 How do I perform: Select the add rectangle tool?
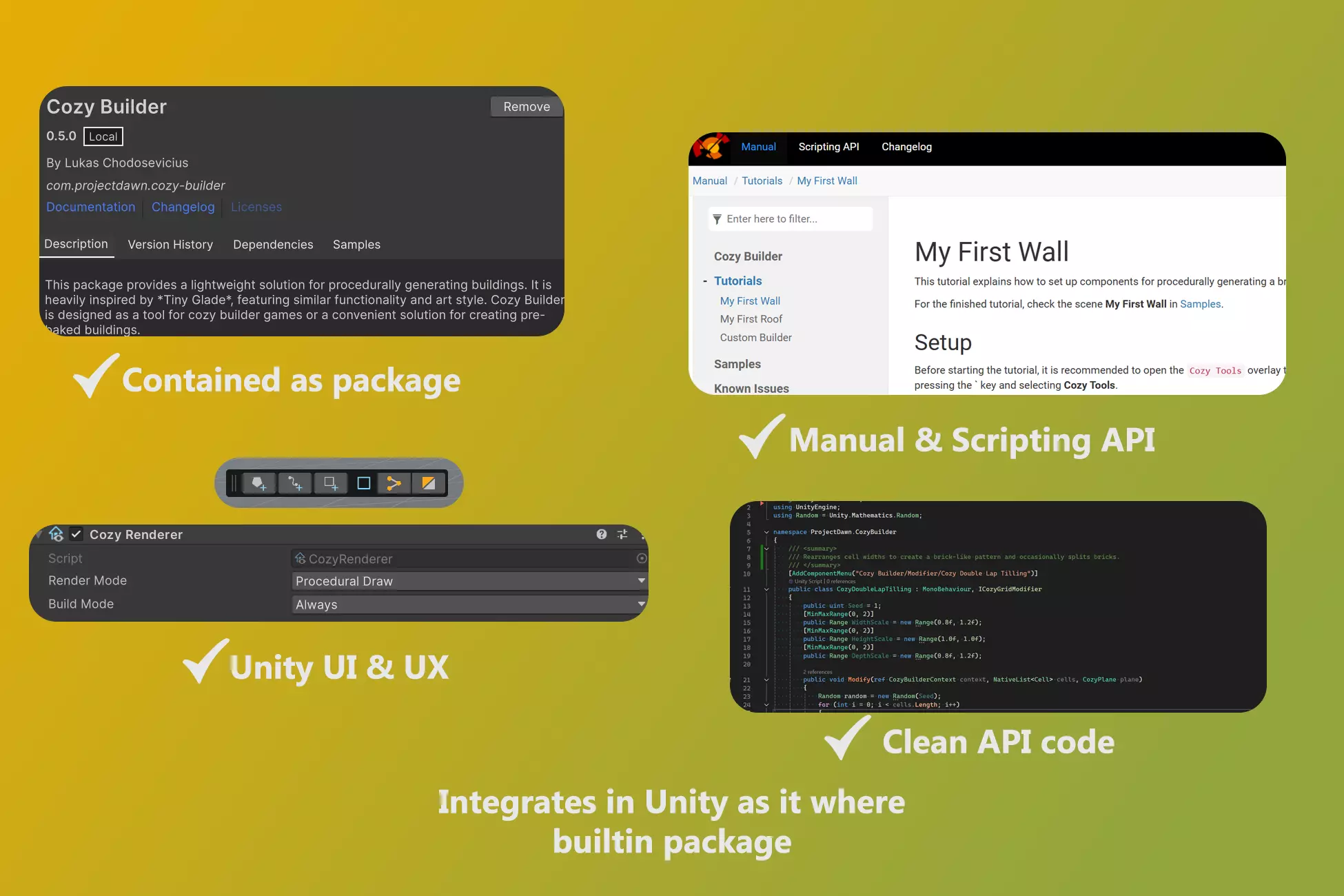pos(331,483)
